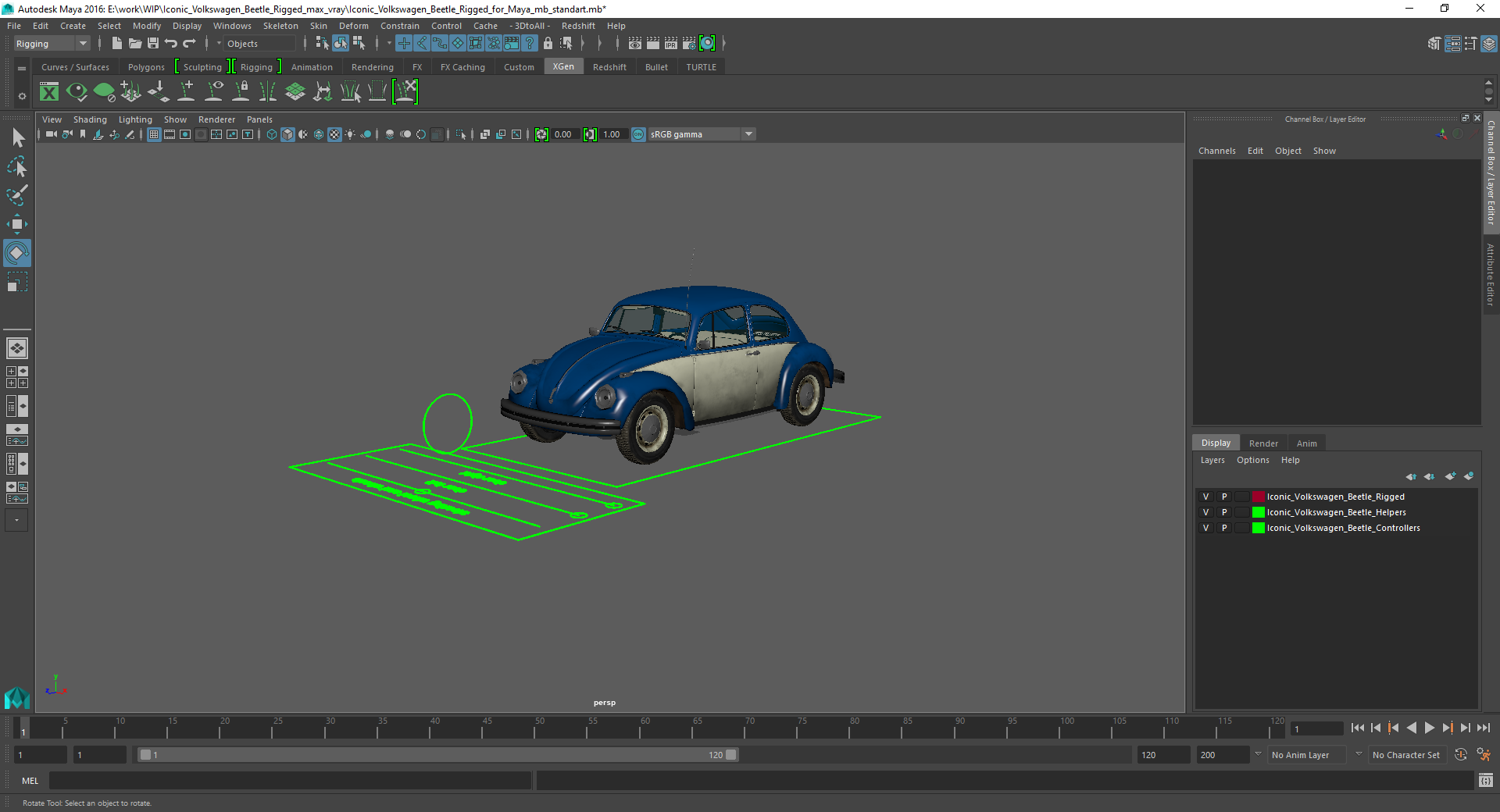Open the Deform menu

point(353,26)
